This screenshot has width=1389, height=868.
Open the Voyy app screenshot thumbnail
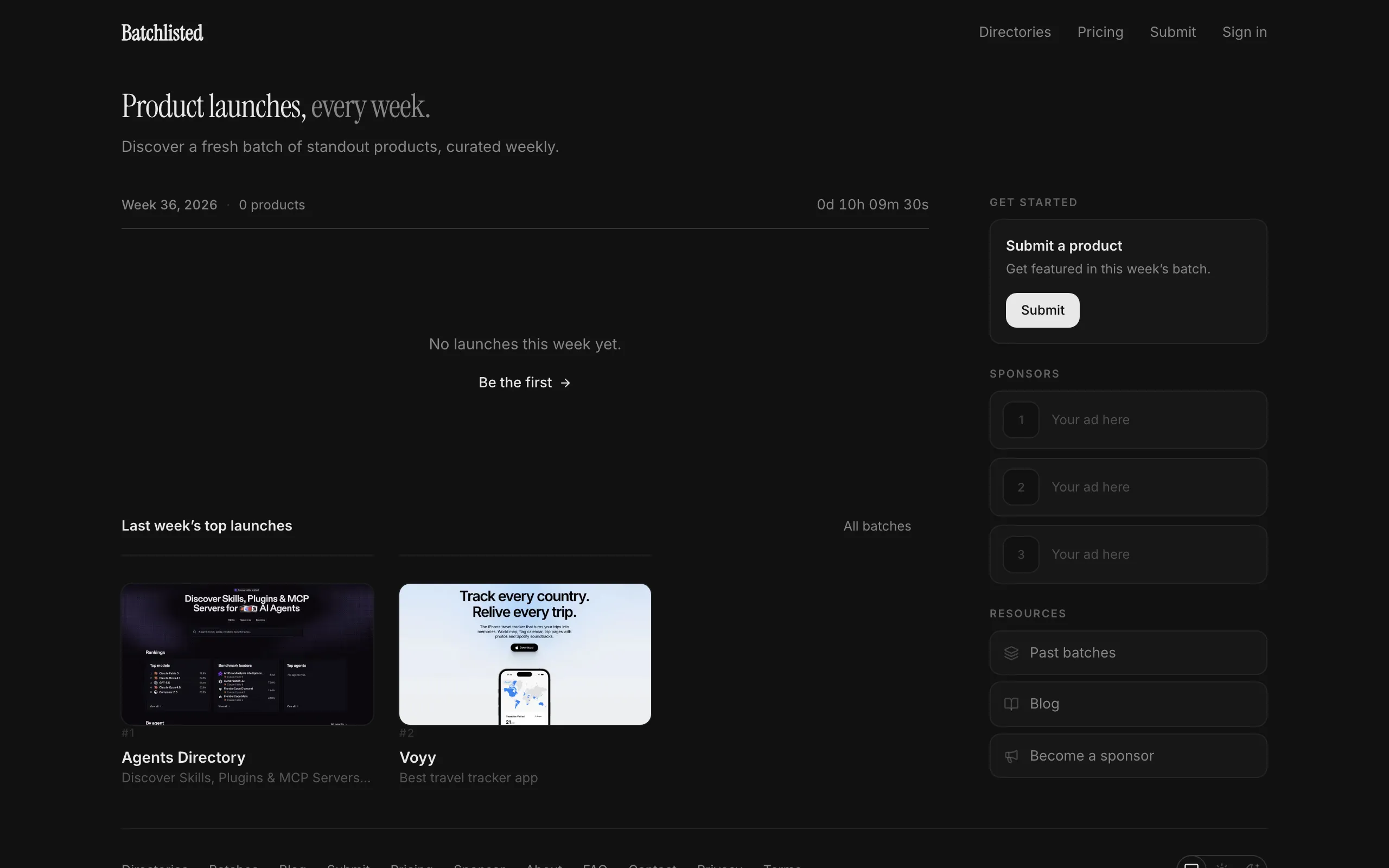tap(525, 654)
